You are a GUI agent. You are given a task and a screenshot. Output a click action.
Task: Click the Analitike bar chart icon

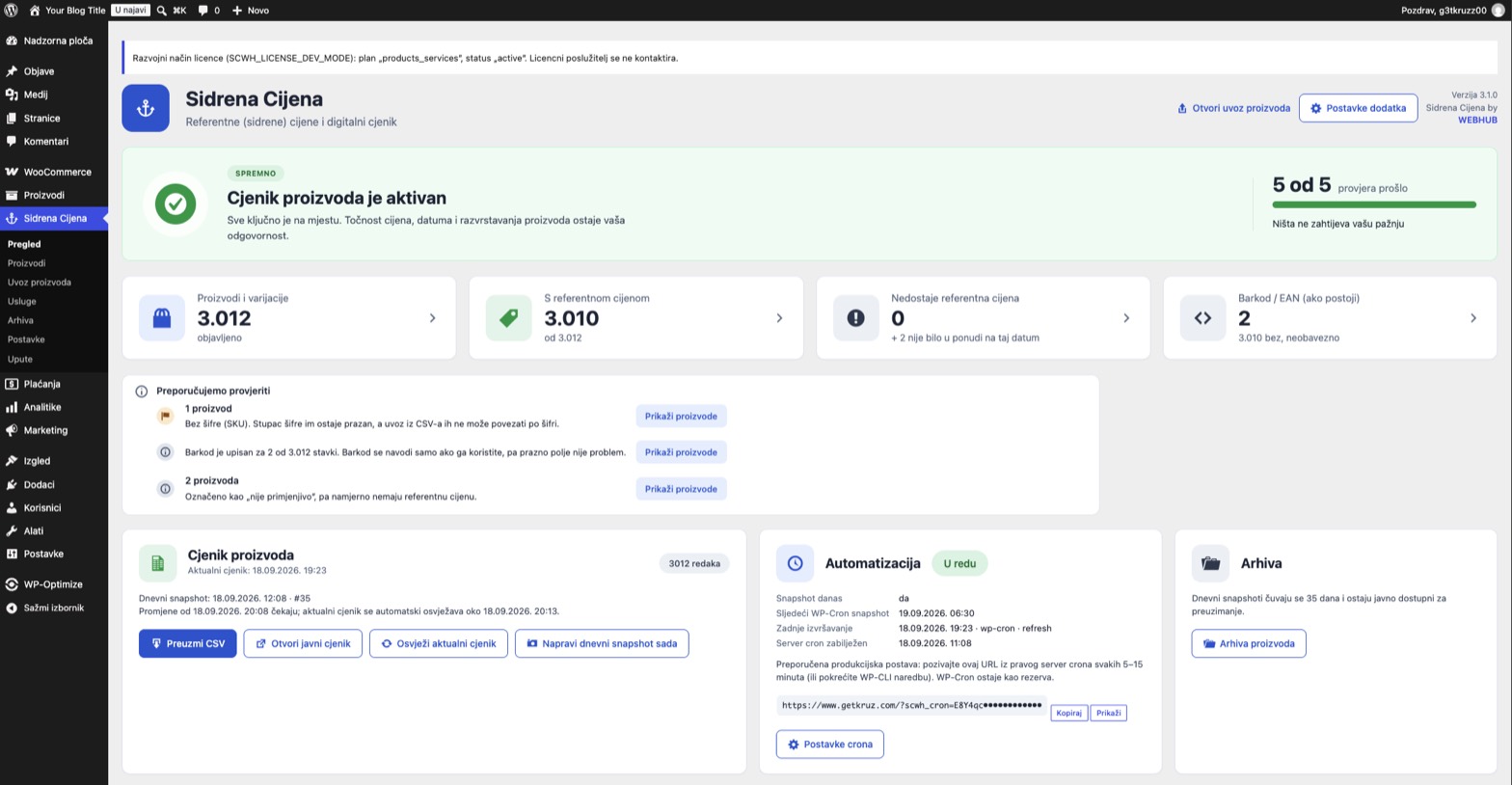[x=12, y=407]
